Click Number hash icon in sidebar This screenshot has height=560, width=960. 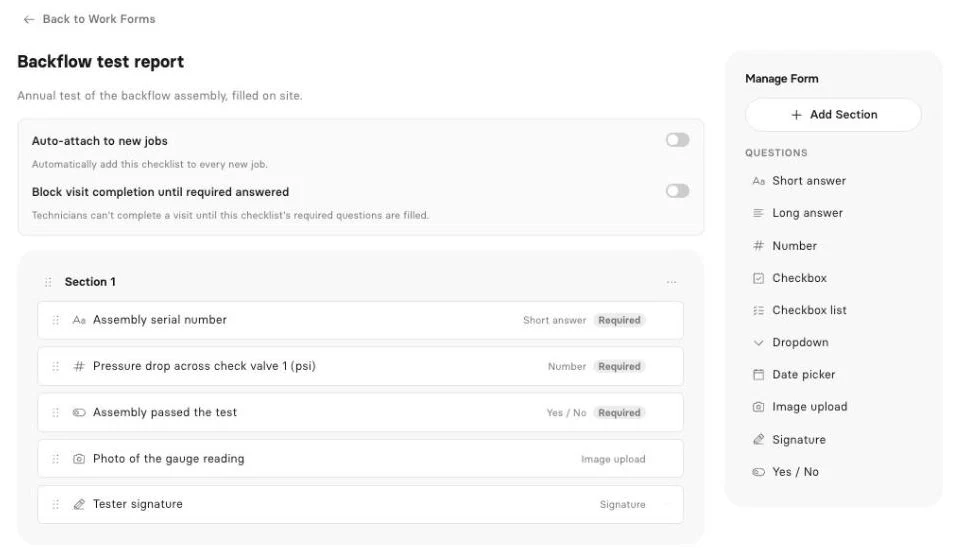(759, 245)
